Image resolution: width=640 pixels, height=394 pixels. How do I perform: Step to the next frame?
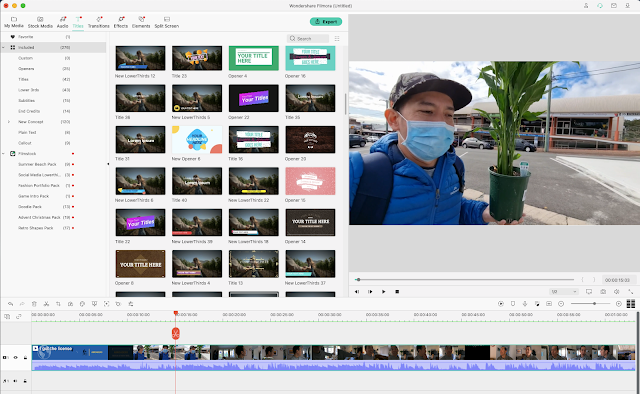pos(370,292)
